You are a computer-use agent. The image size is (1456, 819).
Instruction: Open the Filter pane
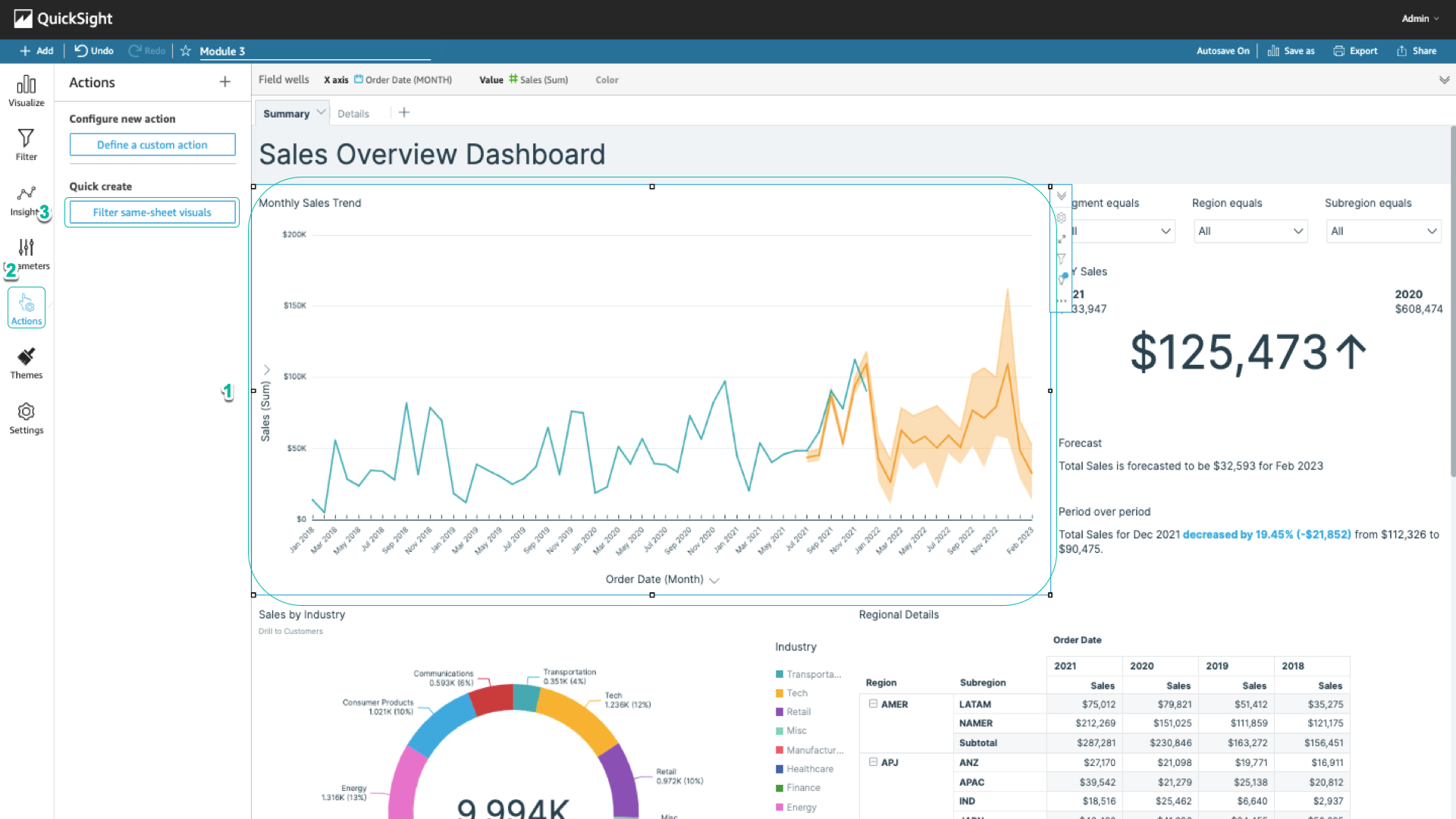[27, 144]
